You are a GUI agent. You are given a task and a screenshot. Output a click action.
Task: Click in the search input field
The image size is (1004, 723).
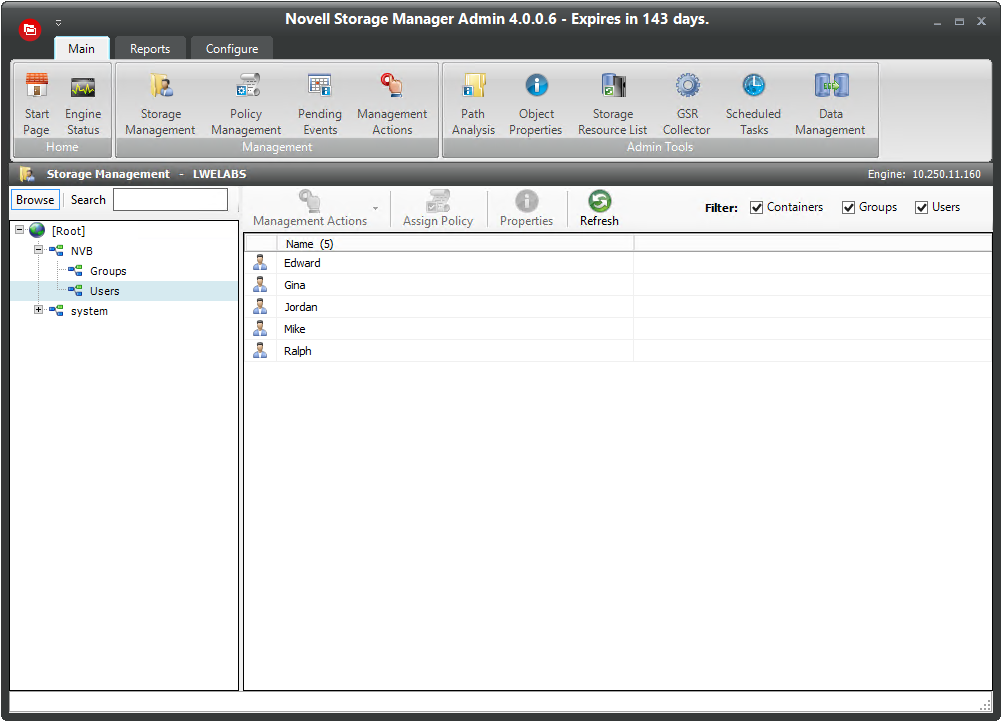coord(170,200)
